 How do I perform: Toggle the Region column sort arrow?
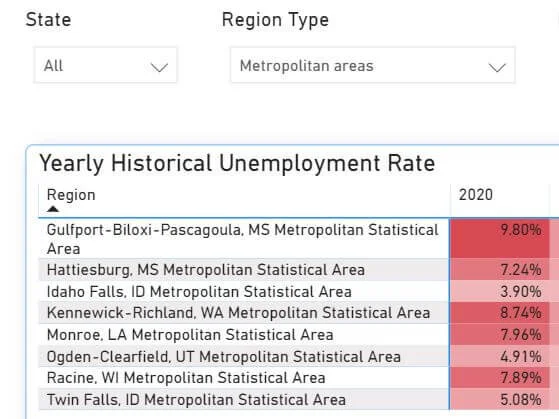[53, 209]
